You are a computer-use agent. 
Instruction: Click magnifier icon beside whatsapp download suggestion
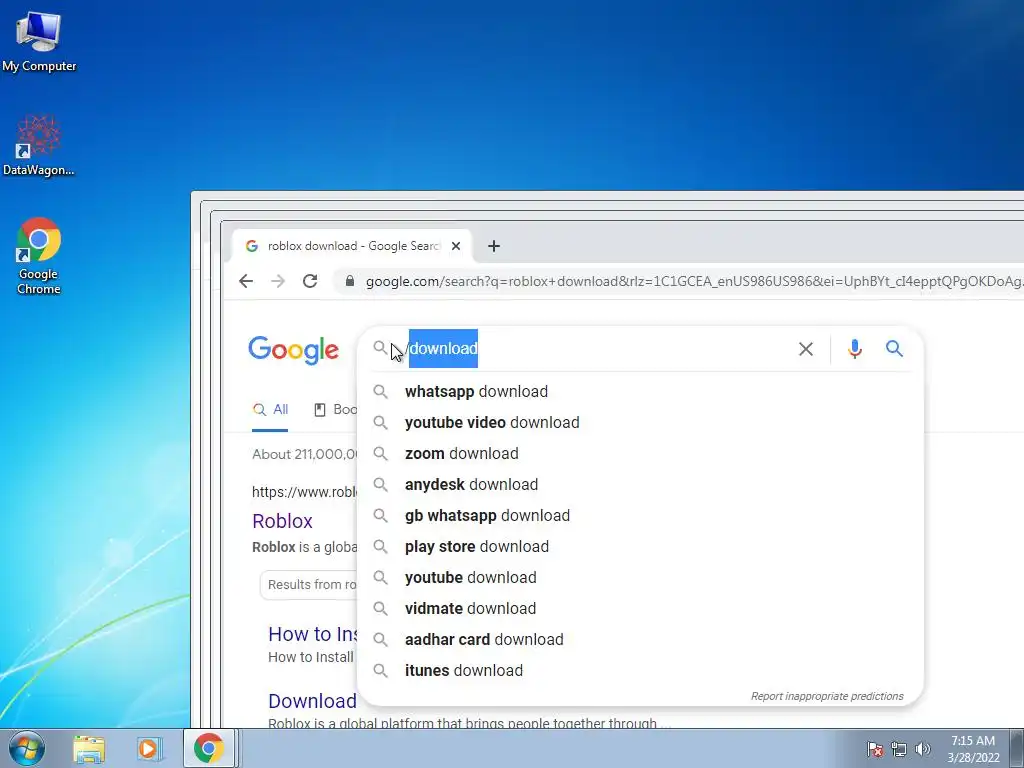[380, 392]
